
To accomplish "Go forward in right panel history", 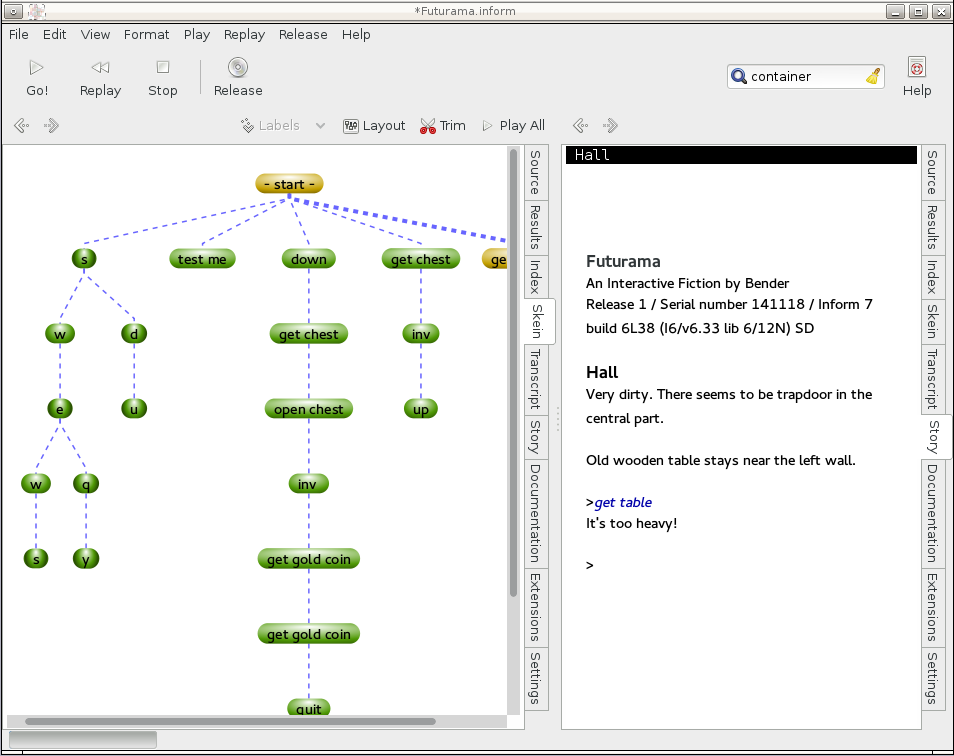I will point(610,126).
